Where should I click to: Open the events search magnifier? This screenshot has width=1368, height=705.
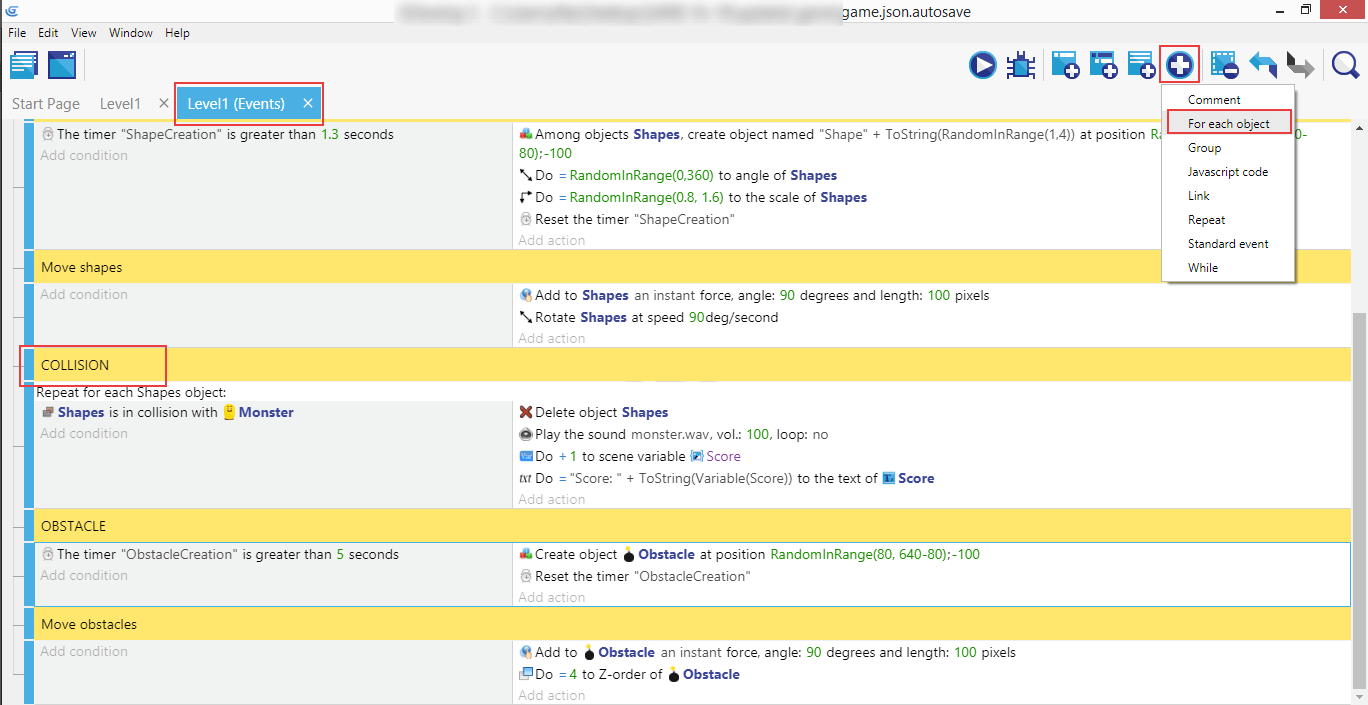point(1345,66)
